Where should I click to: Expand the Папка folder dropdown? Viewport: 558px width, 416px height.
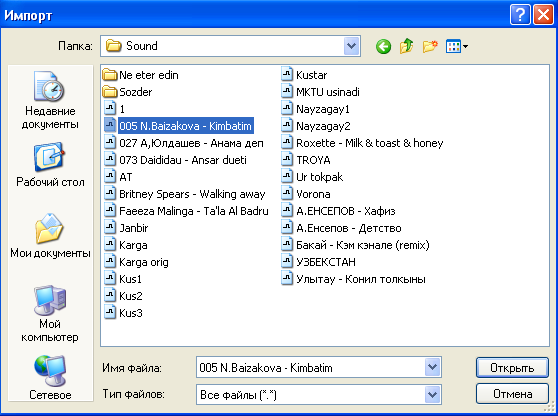pyautogui.click(x=352, y=46)
